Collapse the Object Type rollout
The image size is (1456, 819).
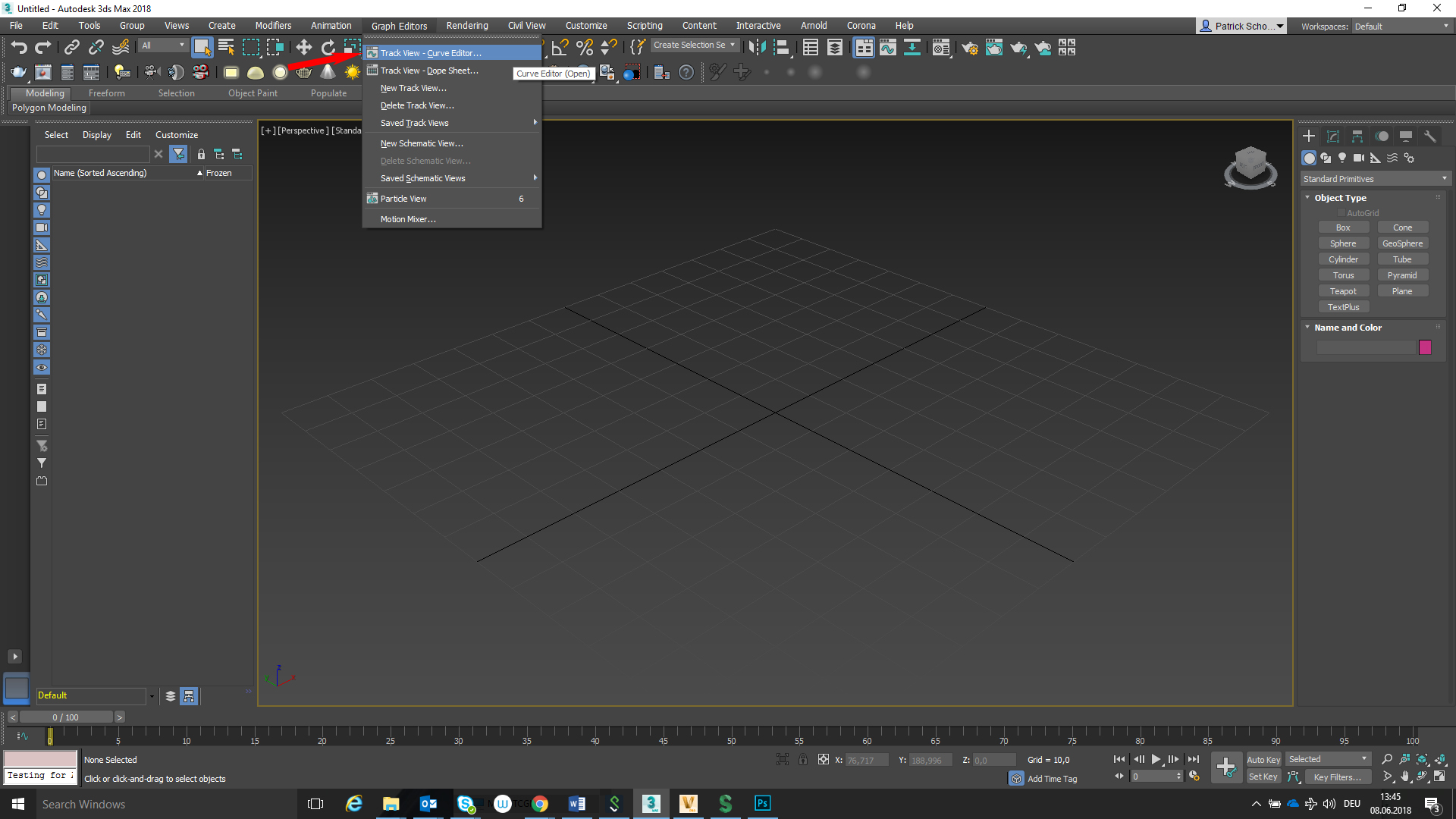coord(1339,197)
